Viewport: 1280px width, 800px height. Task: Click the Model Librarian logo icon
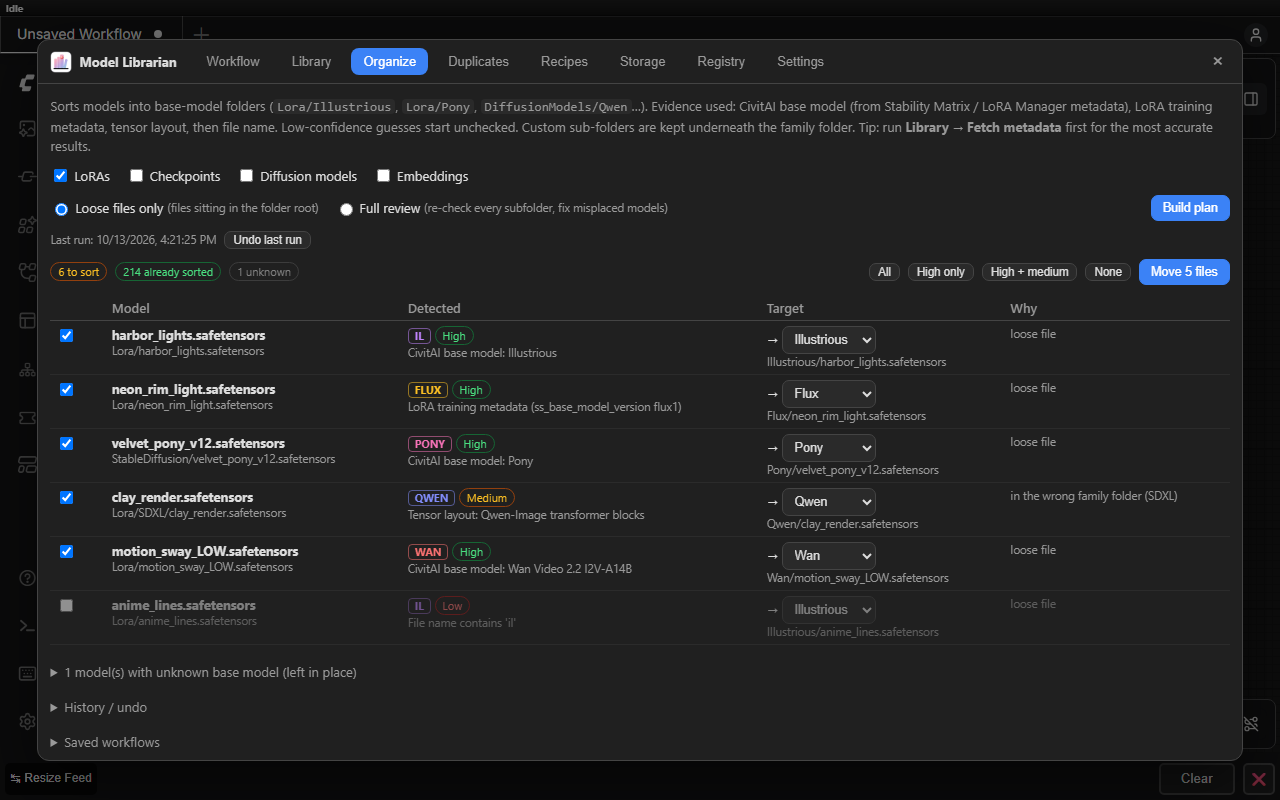tap(61, 62)
